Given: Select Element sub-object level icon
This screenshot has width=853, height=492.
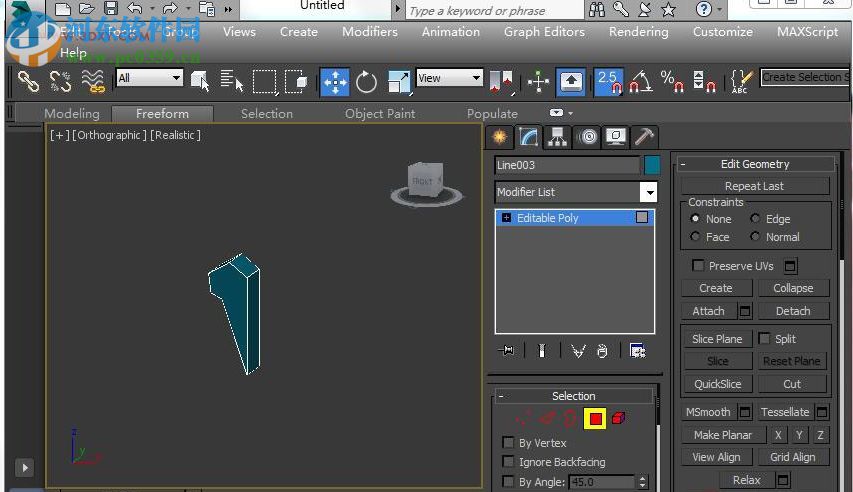Looking at the screenshot, I should 619,418.
